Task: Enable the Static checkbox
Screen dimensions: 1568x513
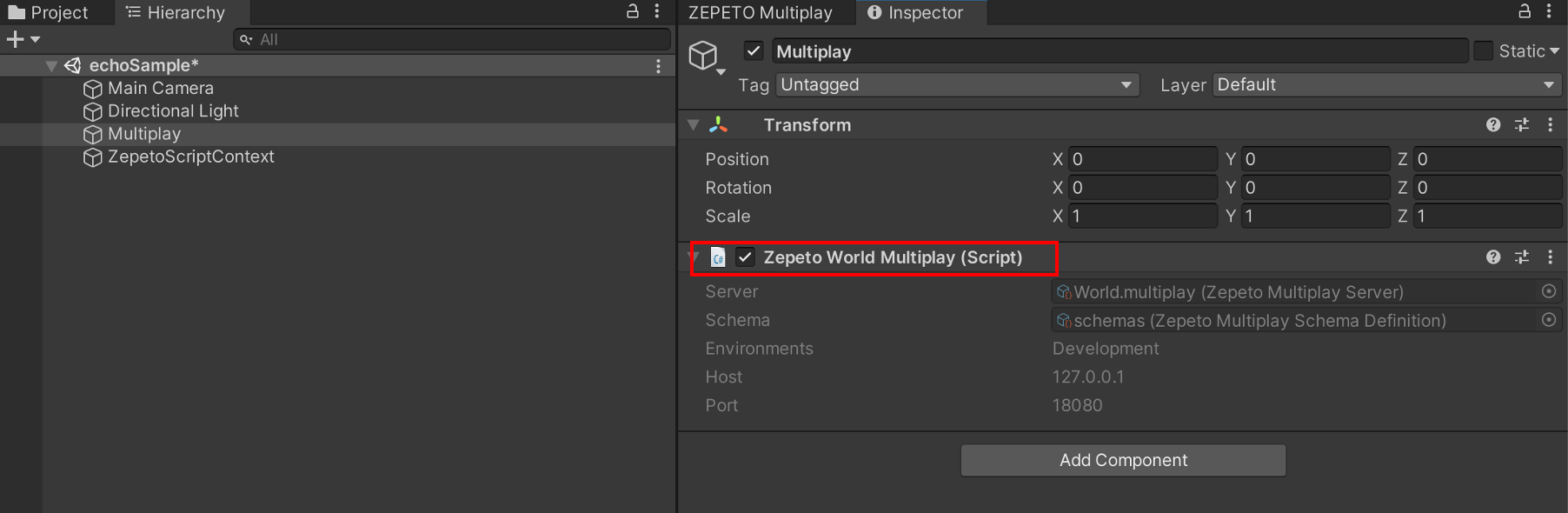Action: point(1483,51)
